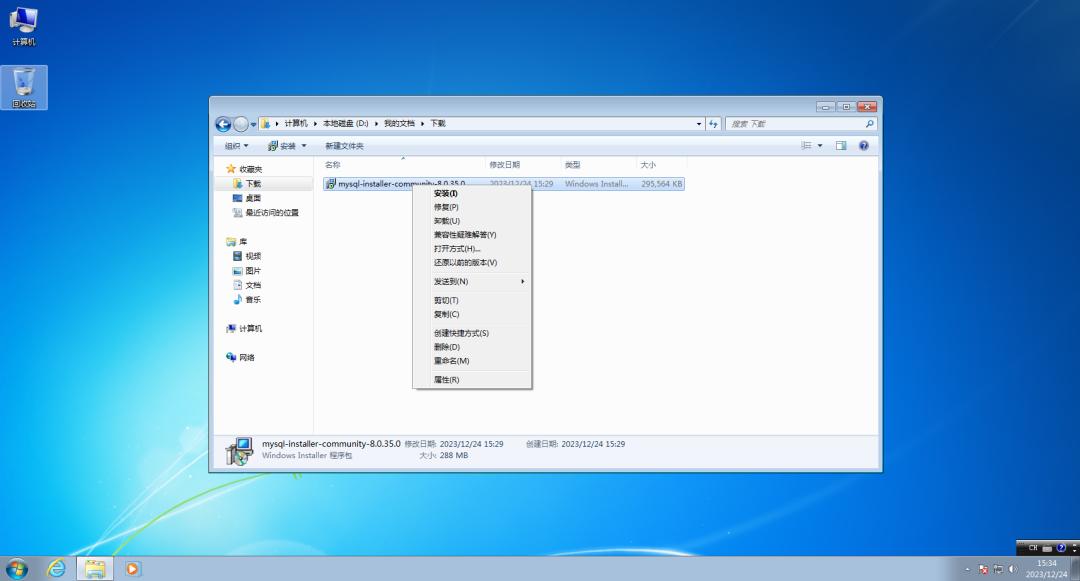Select the 回收站 desktop icon
Screen dimensions: 1080x581
coord(23,87)
